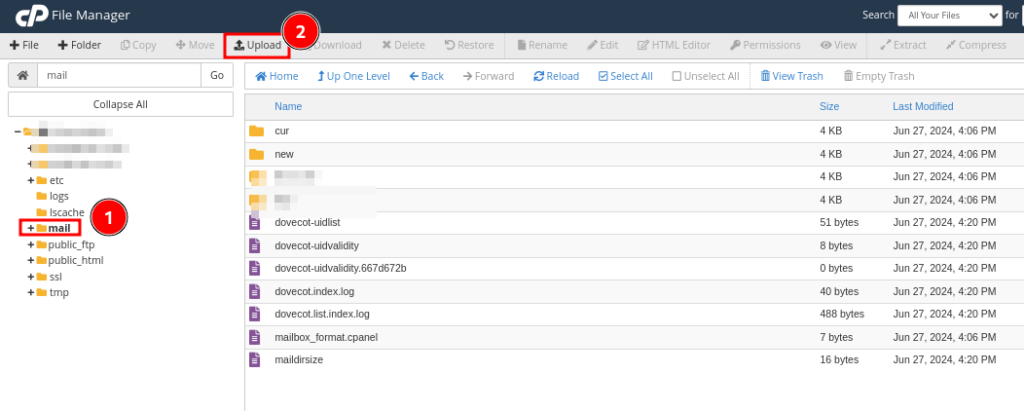Click the cPanel logo icon

[30, 16]
